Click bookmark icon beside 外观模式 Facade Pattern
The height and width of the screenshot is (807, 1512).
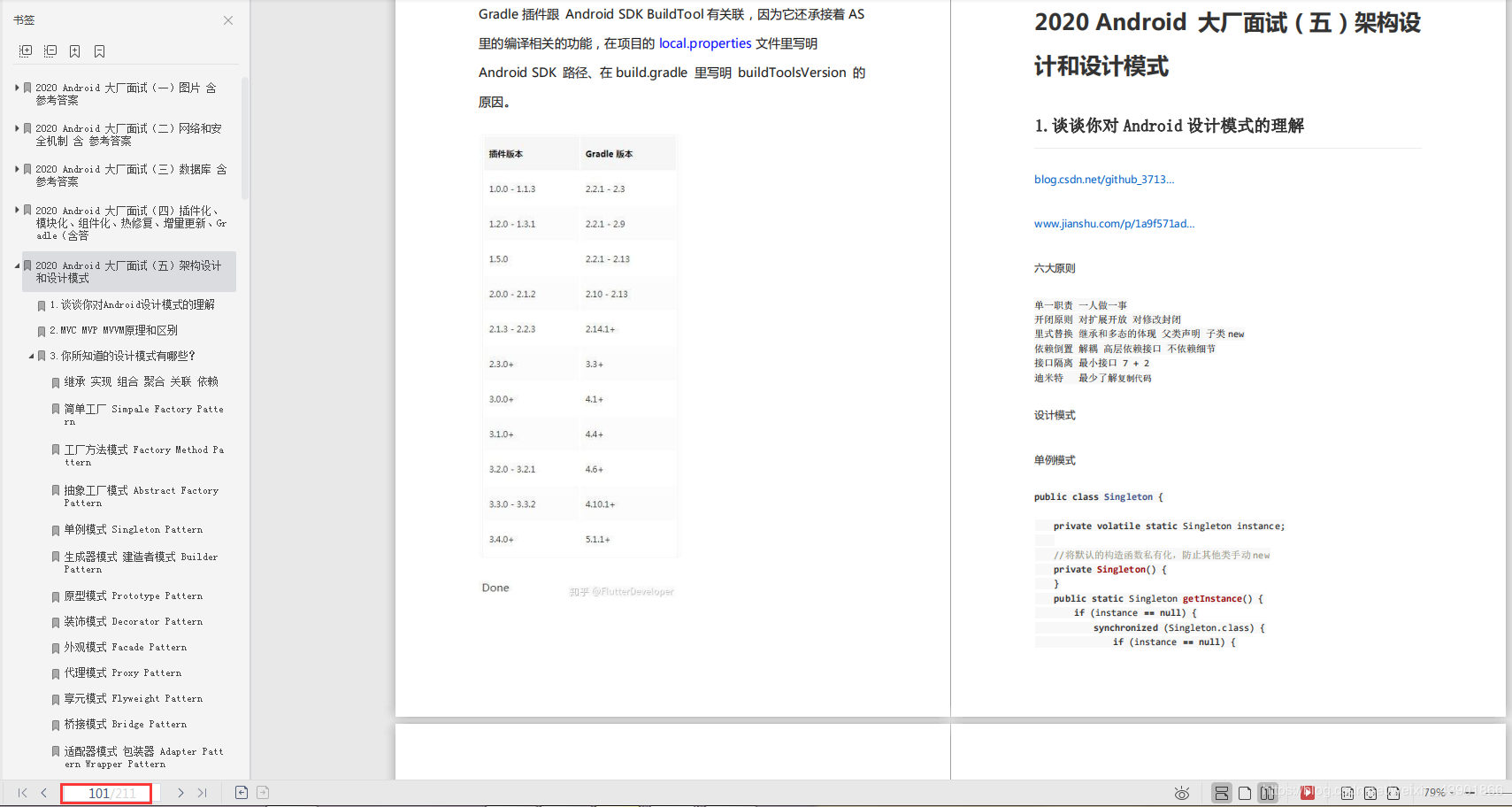click(56, 648)
